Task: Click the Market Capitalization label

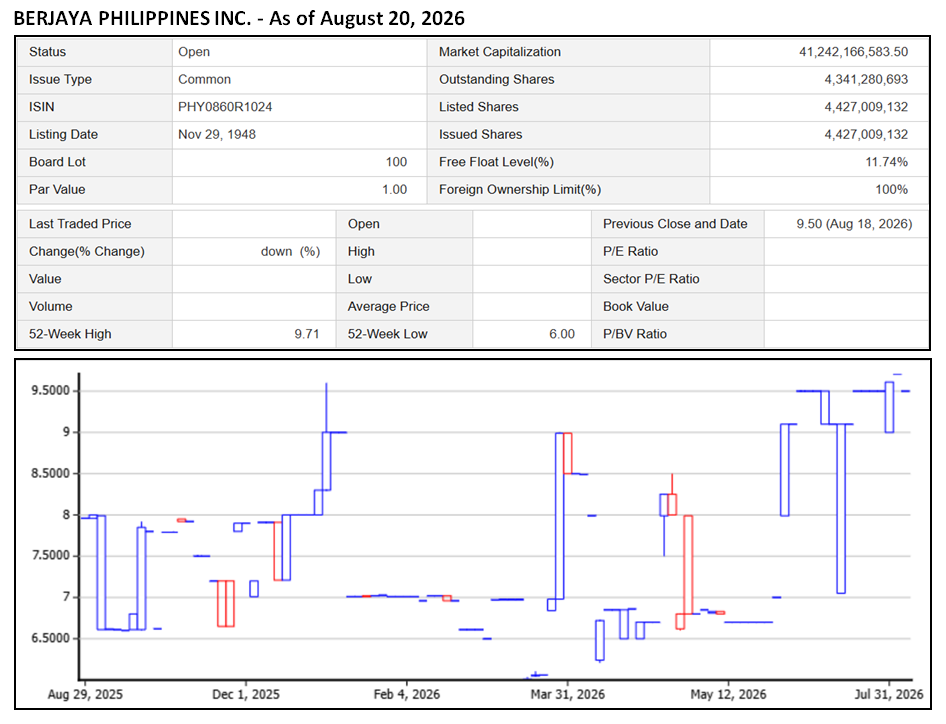Action: coord(500,52)
